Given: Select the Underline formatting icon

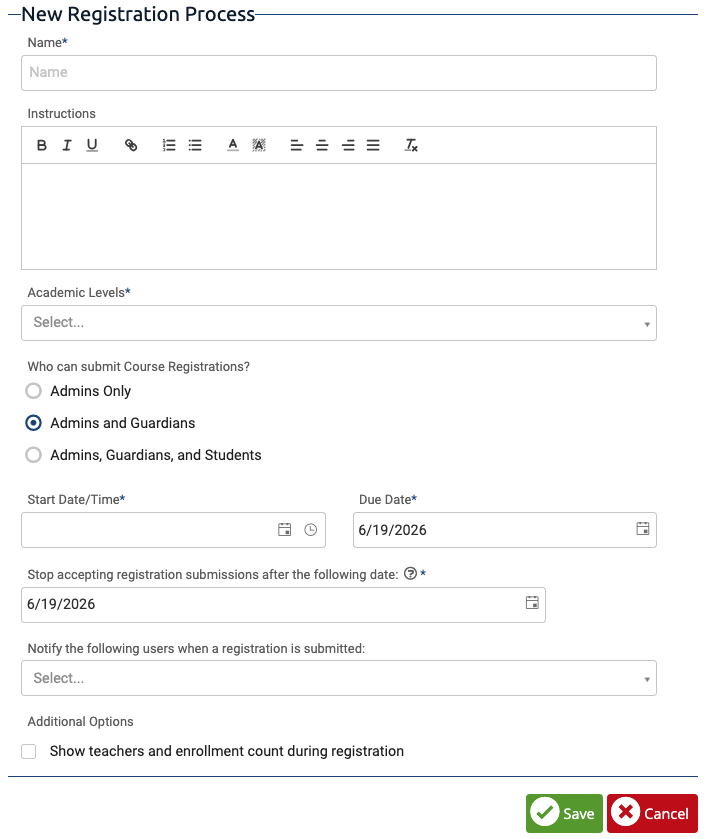Looking at the screenshot, I should coord(91,145).
